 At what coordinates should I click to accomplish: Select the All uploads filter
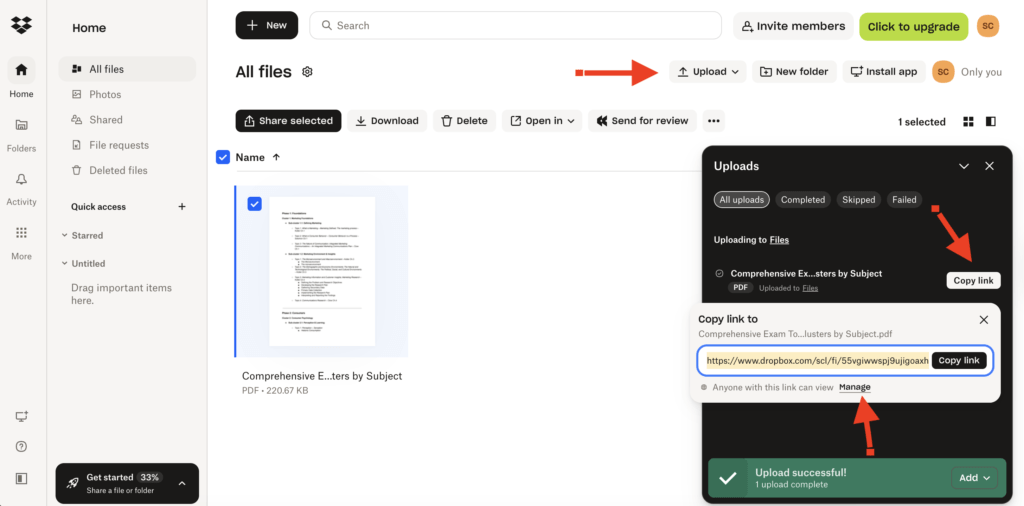tap(741, 200)
